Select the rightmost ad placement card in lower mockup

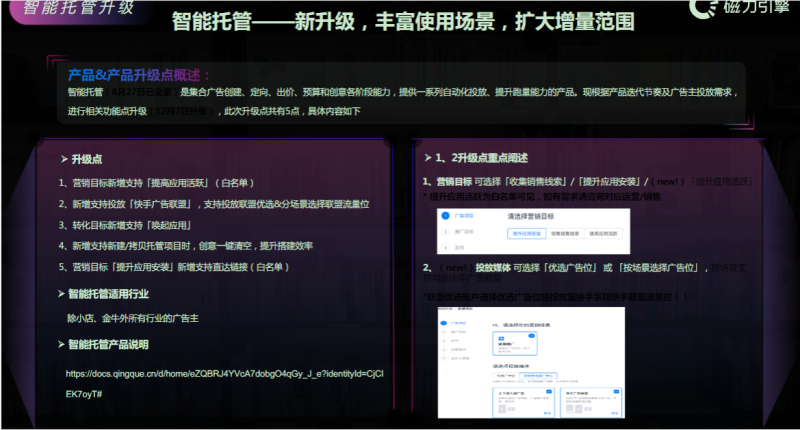click(591, 402)
